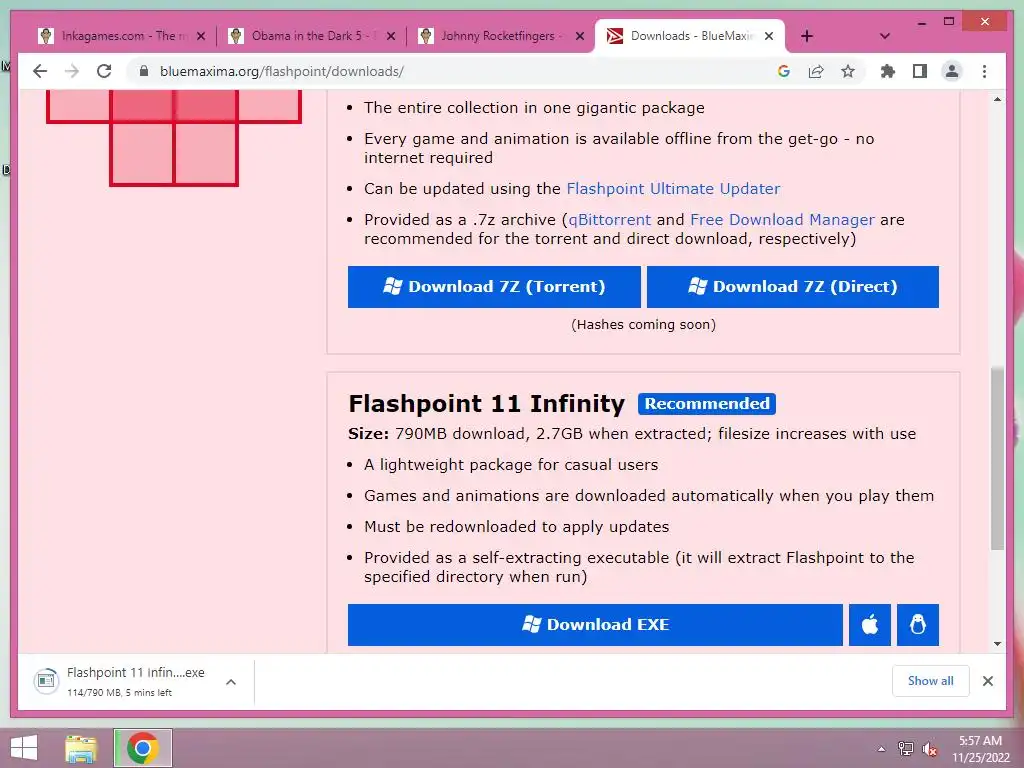The width and height of the screenshot is (1024, 768).
Task: Toggle the Chrome side panel
Action: click(920, 71)
